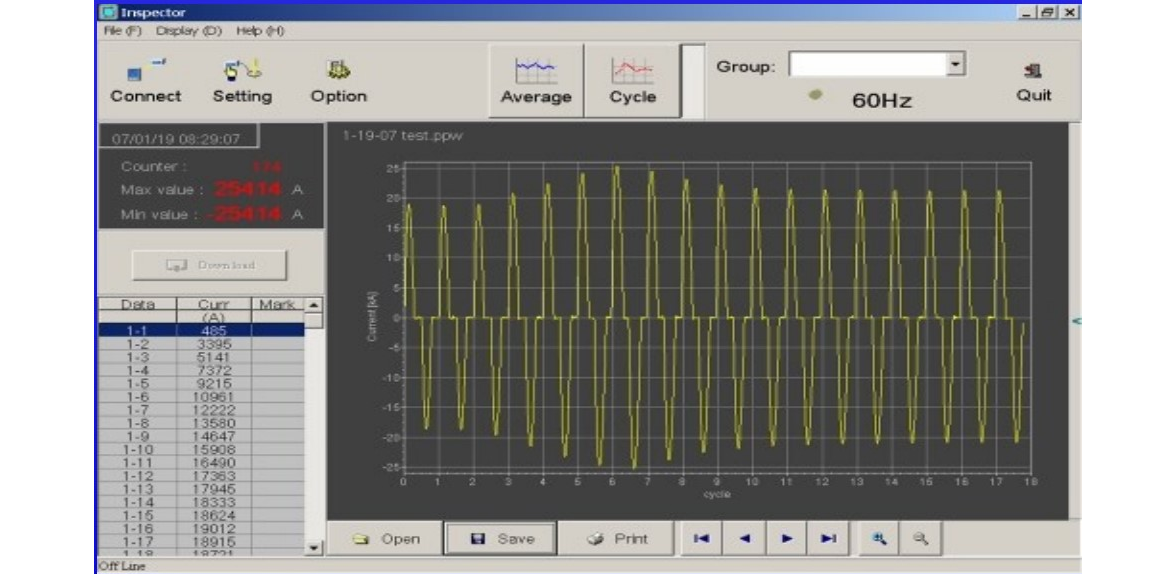The height and width of the screenshot is (574, 1171).
Task: Go to previous record arrow
Action: (744, 539)
